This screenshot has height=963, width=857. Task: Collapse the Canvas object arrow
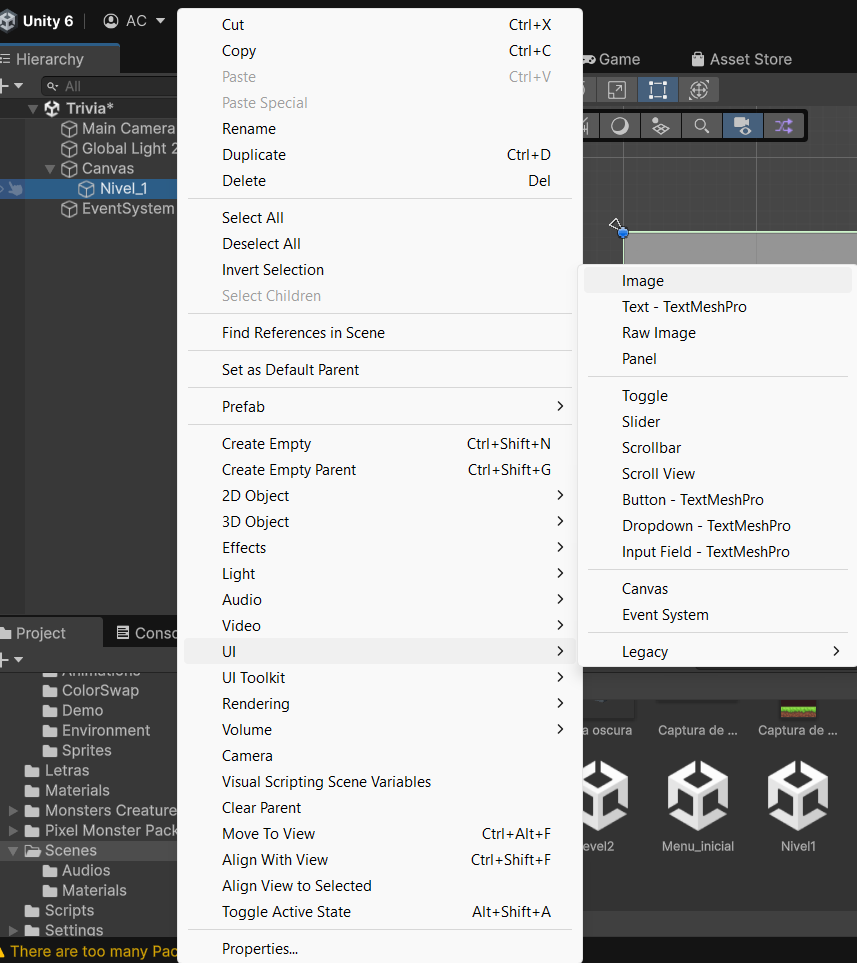coord(50,169)
